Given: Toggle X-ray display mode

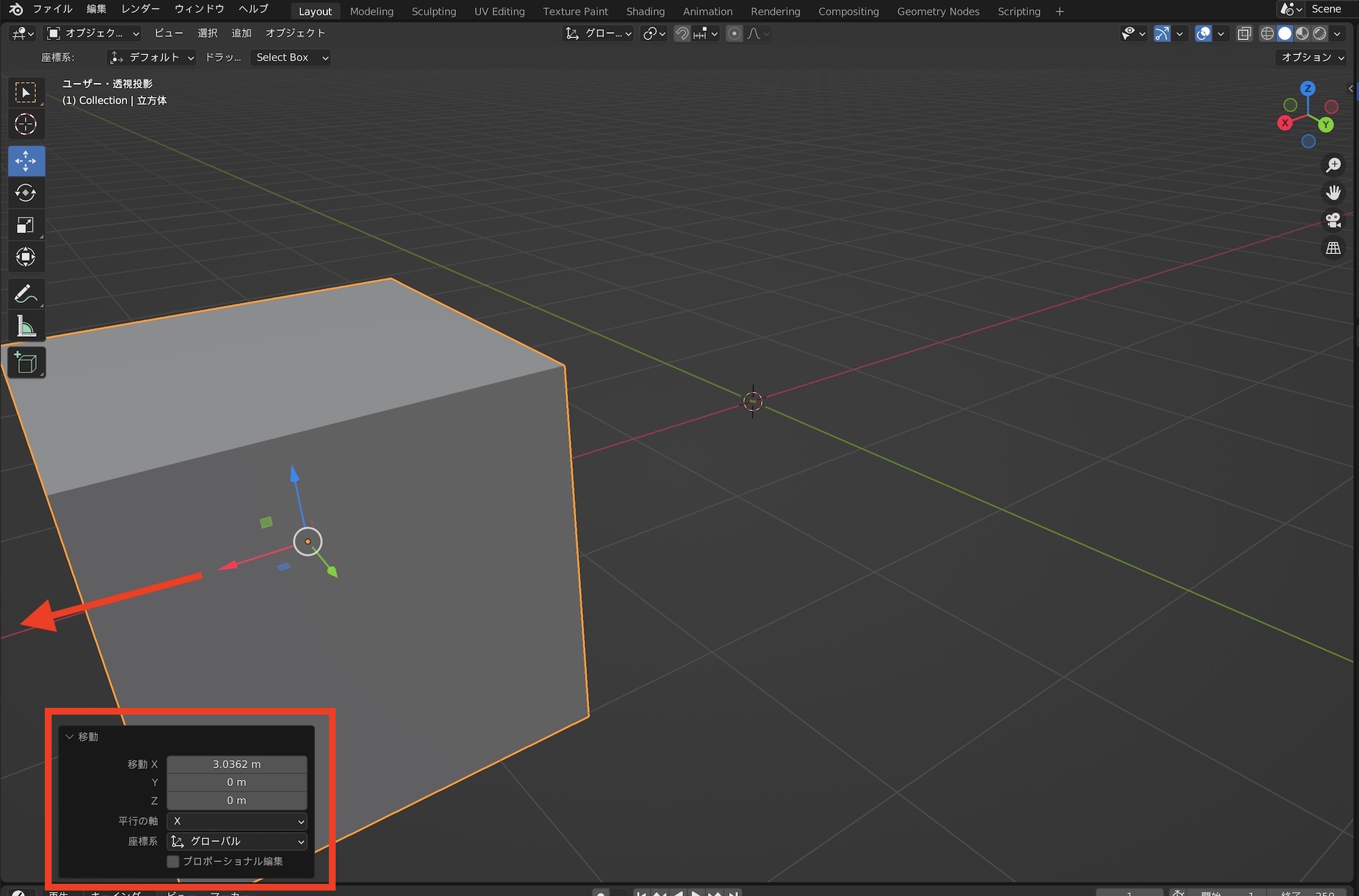Looking at the screenshot, I should 1244,33.
